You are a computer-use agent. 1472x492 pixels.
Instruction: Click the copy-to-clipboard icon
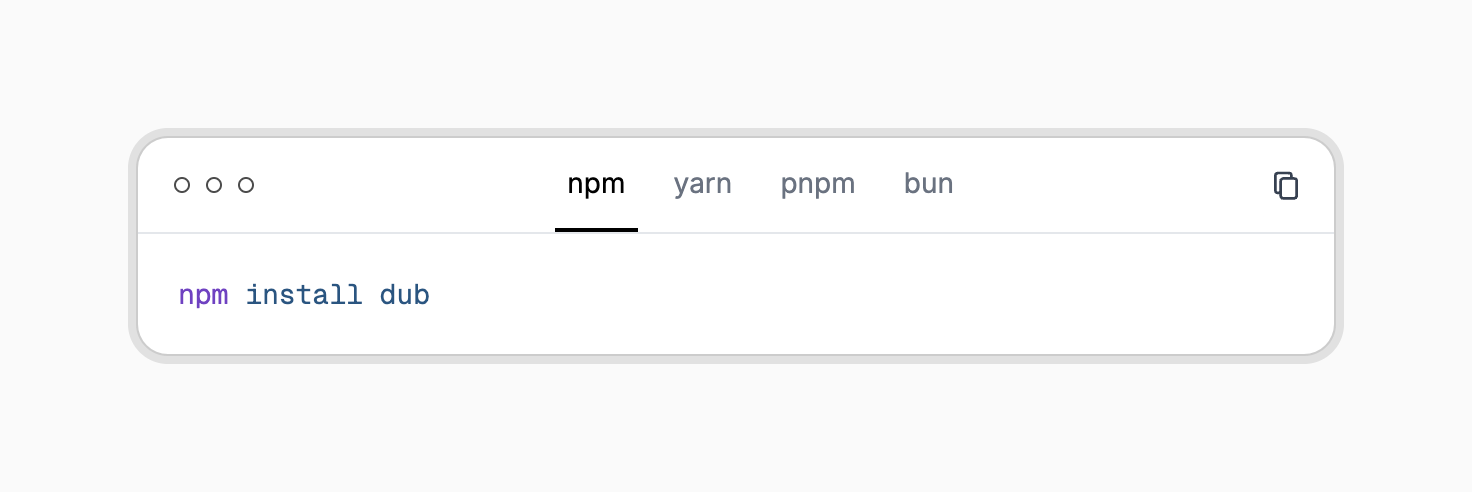1286,185
